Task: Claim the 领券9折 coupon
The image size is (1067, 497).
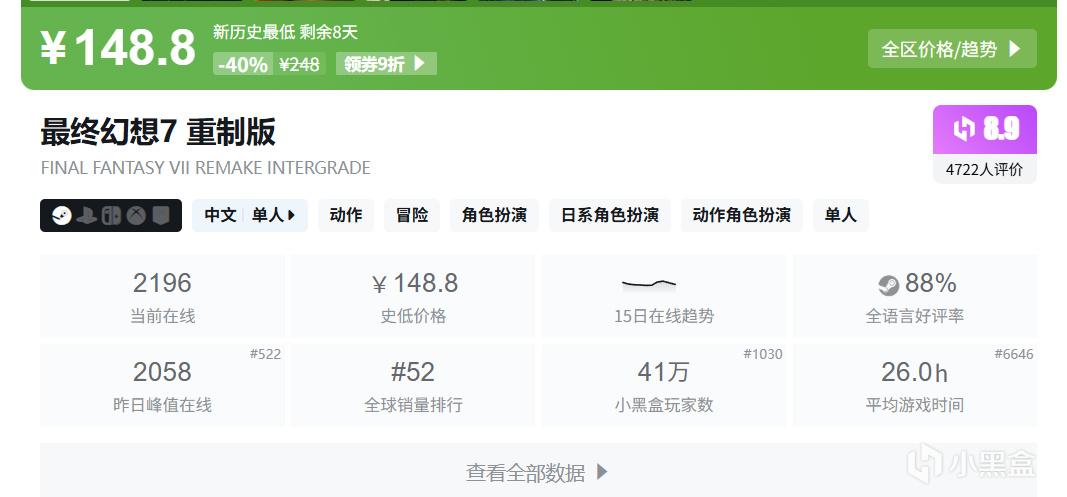Action: click(386, 64)
